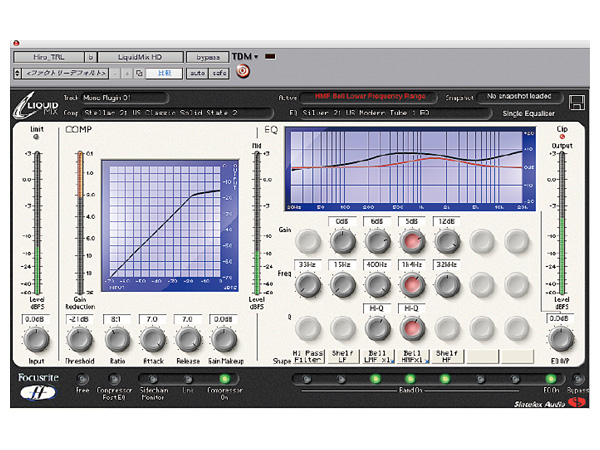600x450 pixels.
Task: Click the compressor transfer curve graph
Action: [170, 226]
